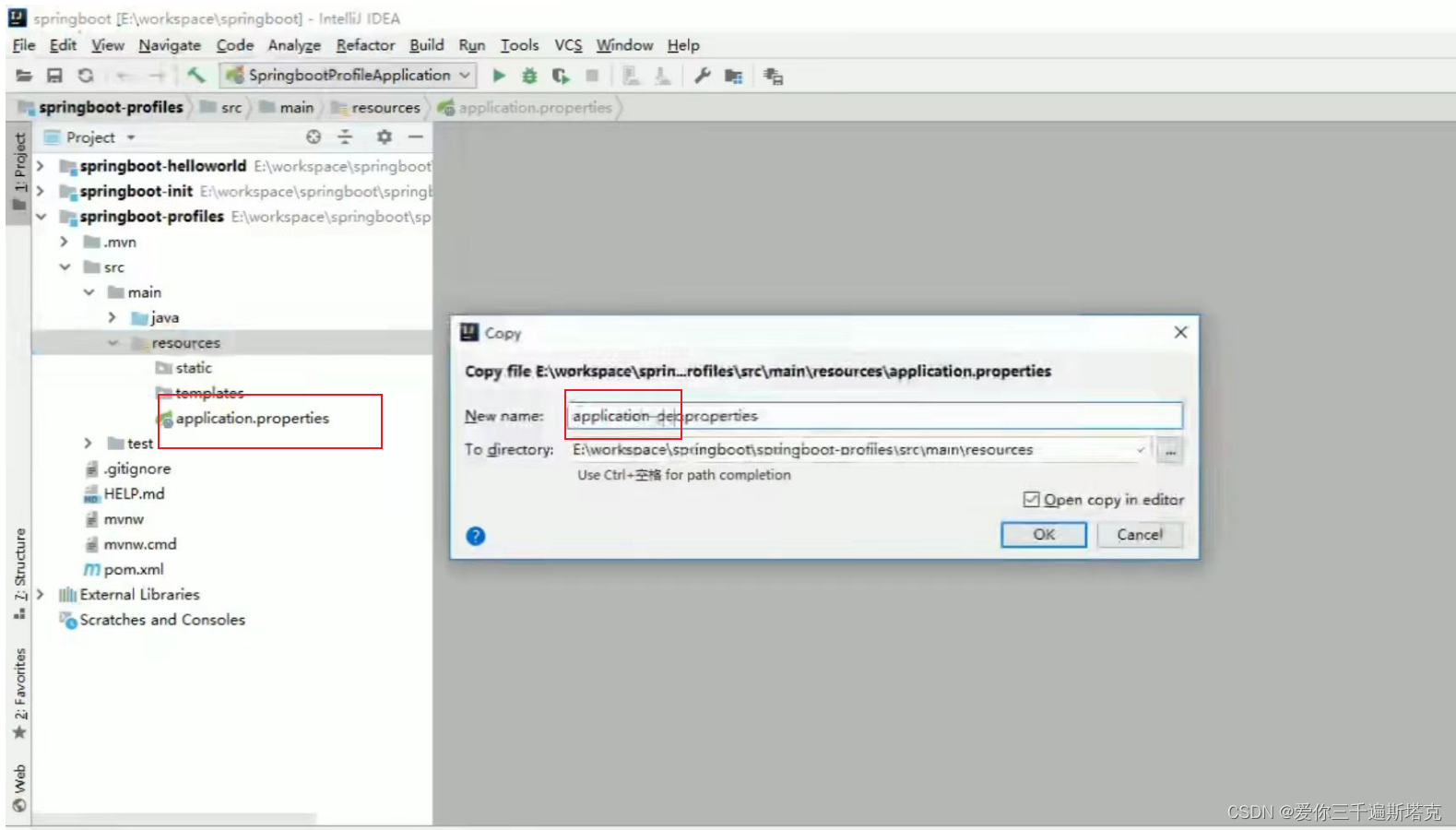
Task: Expand External Libraries node
Action: pyautogui.click(x=40, y=595)
